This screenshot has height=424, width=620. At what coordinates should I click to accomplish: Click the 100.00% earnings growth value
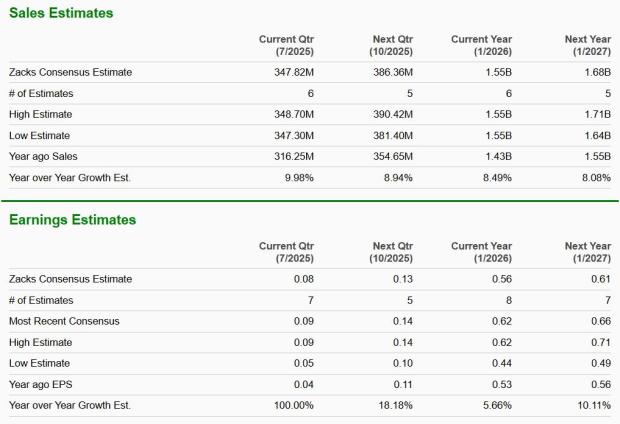(x=291, y=405)
